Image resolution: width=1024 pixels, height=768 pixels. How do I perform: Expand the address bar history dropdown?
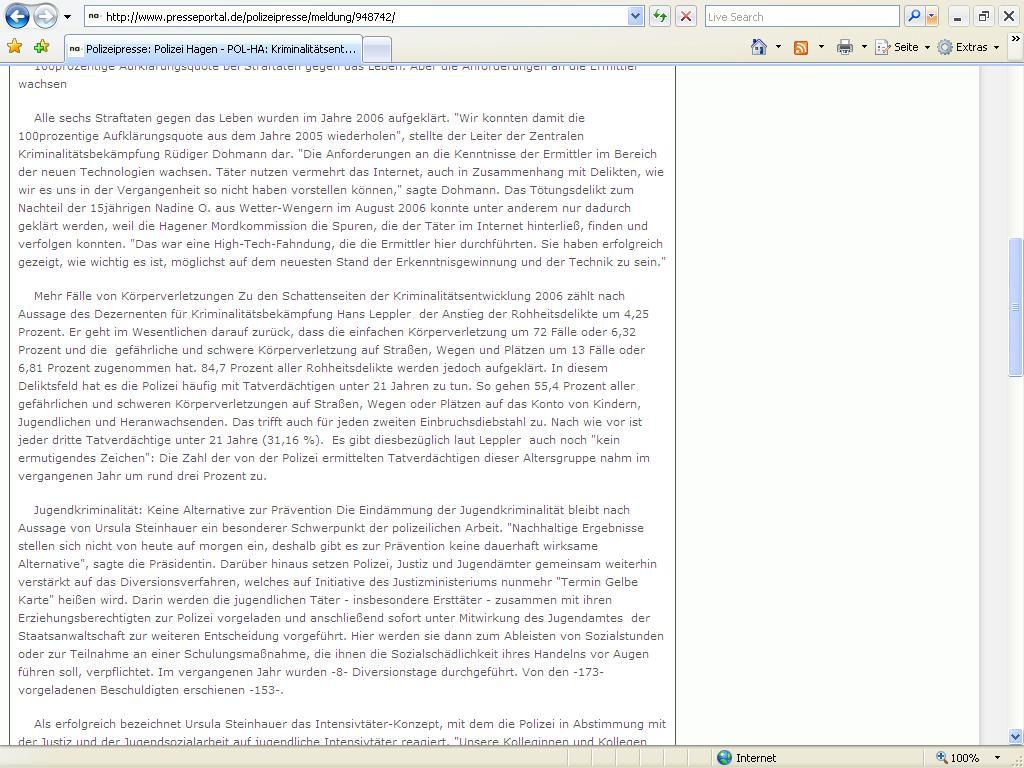[635, 17]
